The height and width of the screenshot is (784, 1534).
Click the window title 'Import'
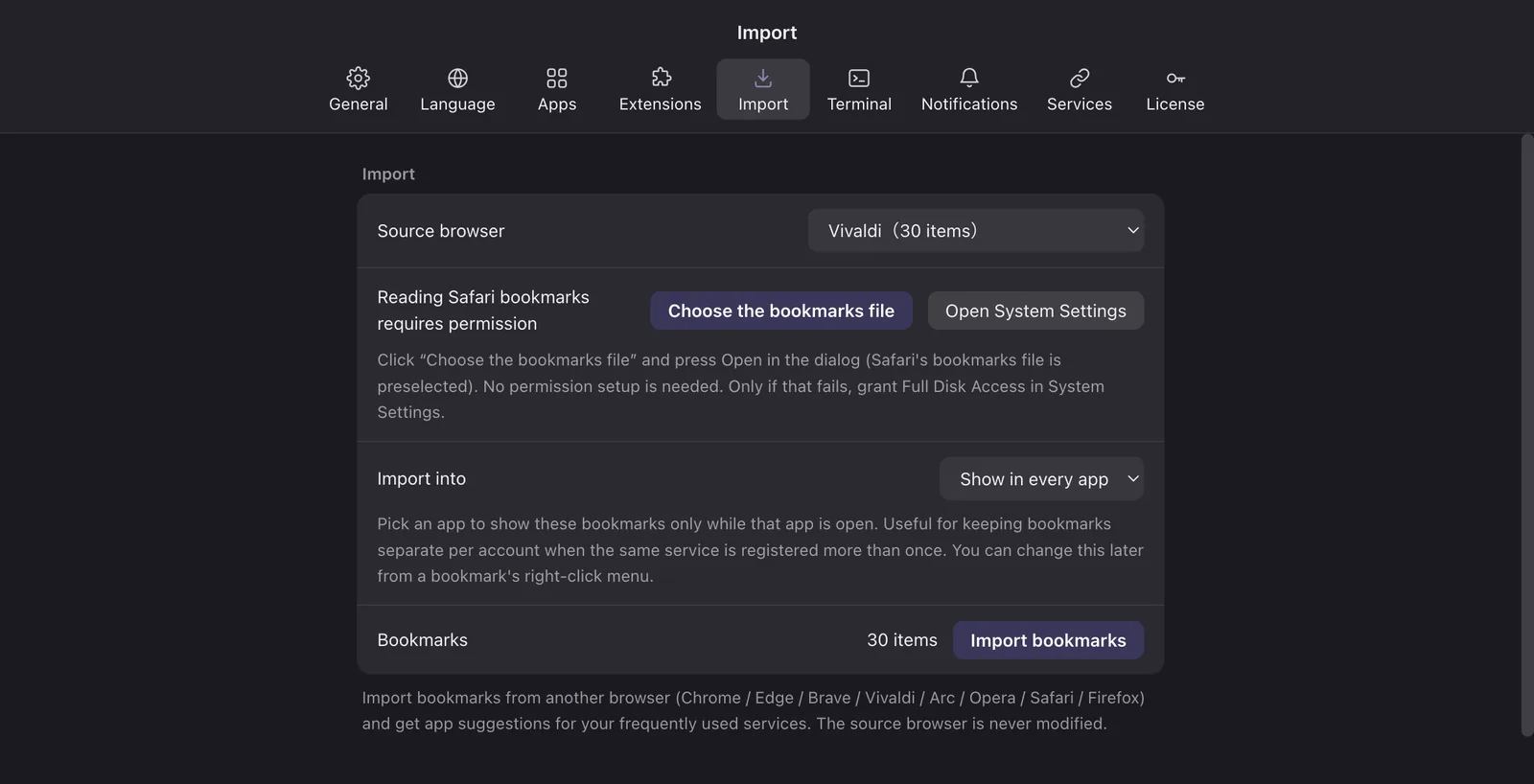767,33
